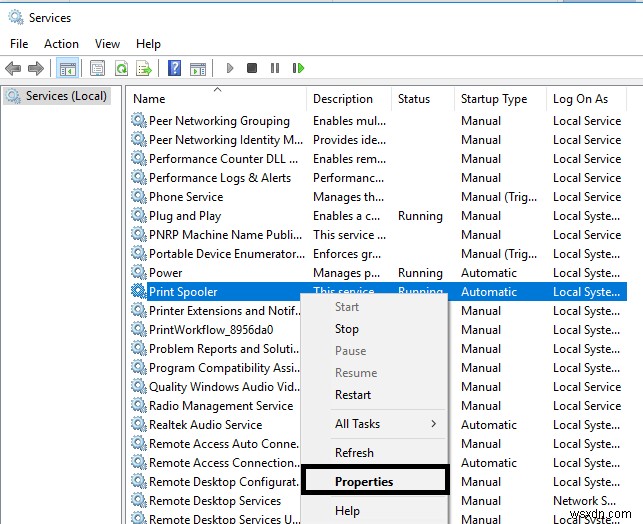The width and height of the screenshot is (643, 524).
Task: Select Printer Extensions and Notif.. service
Action: click(x=224, y=310)
